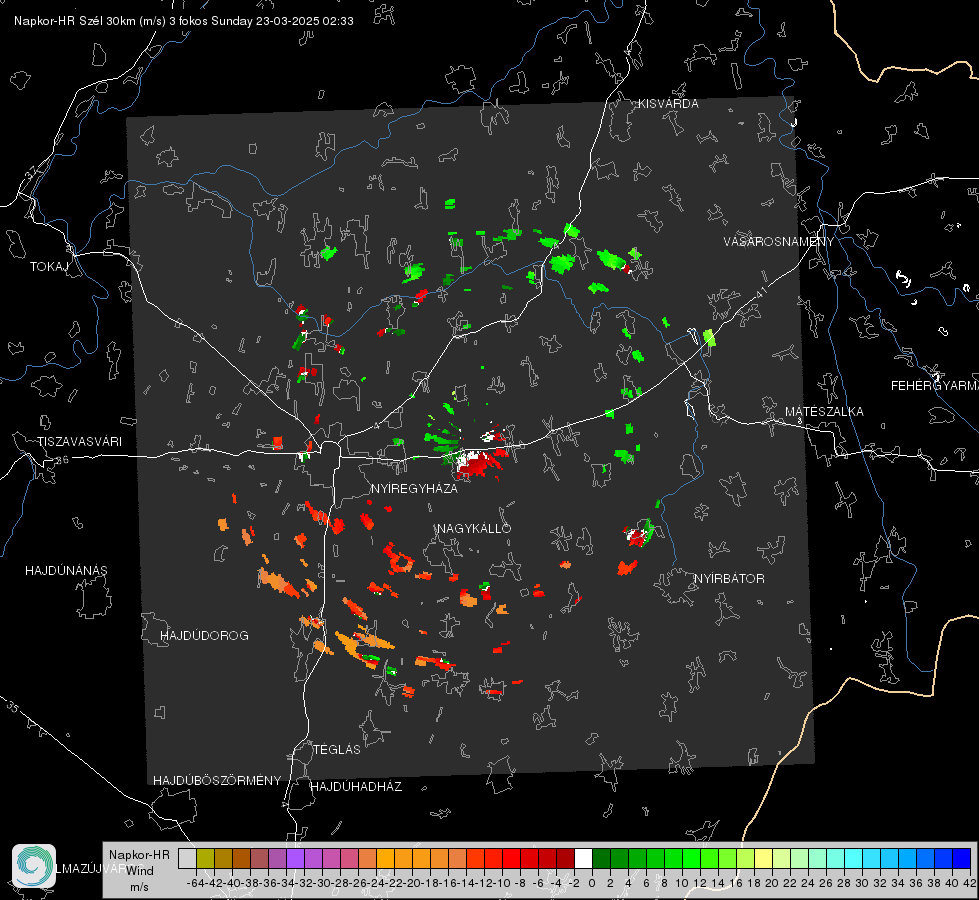Click the HAJDÚDOROG town label
This screenshot has height=900, width=979.
[x=204, y=635]
